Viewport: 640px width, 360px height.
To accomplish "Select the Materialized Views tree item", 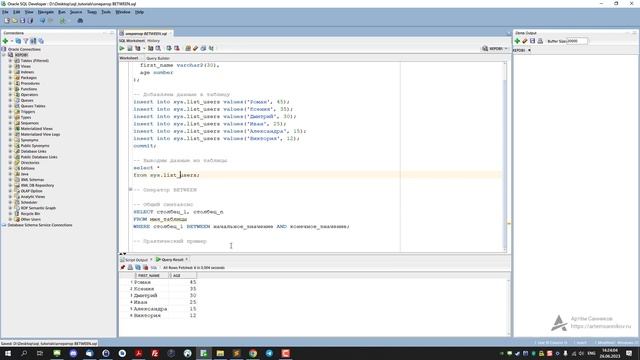I will (36, 129).
